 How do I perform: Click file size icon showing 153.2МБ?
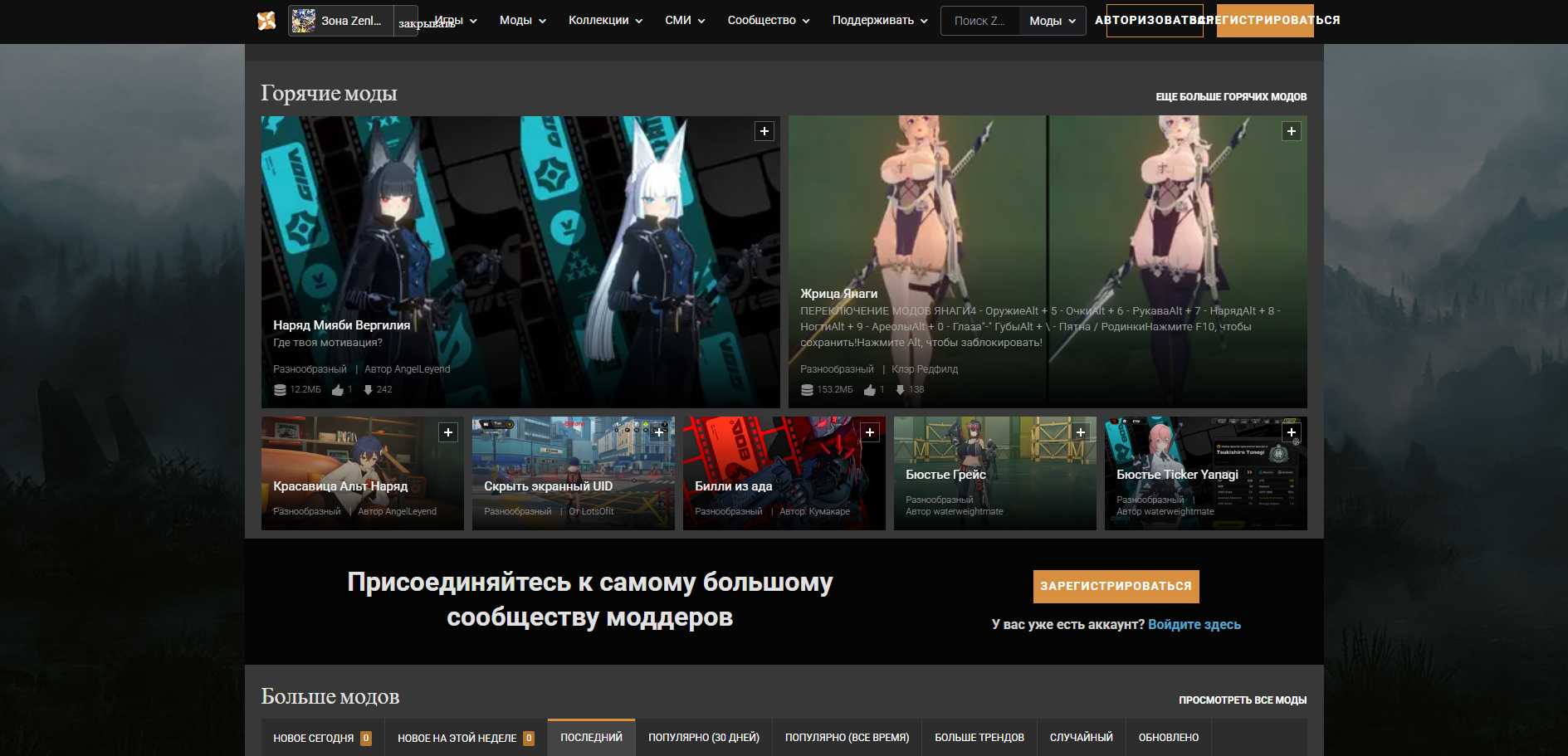[x=808, y=390]
